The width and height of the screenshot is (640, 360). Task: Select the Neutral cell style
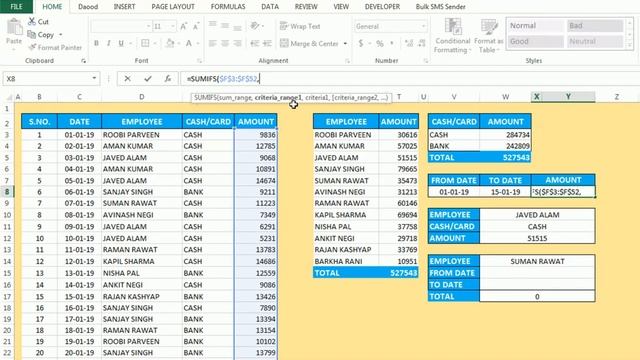tap(595, 41)
